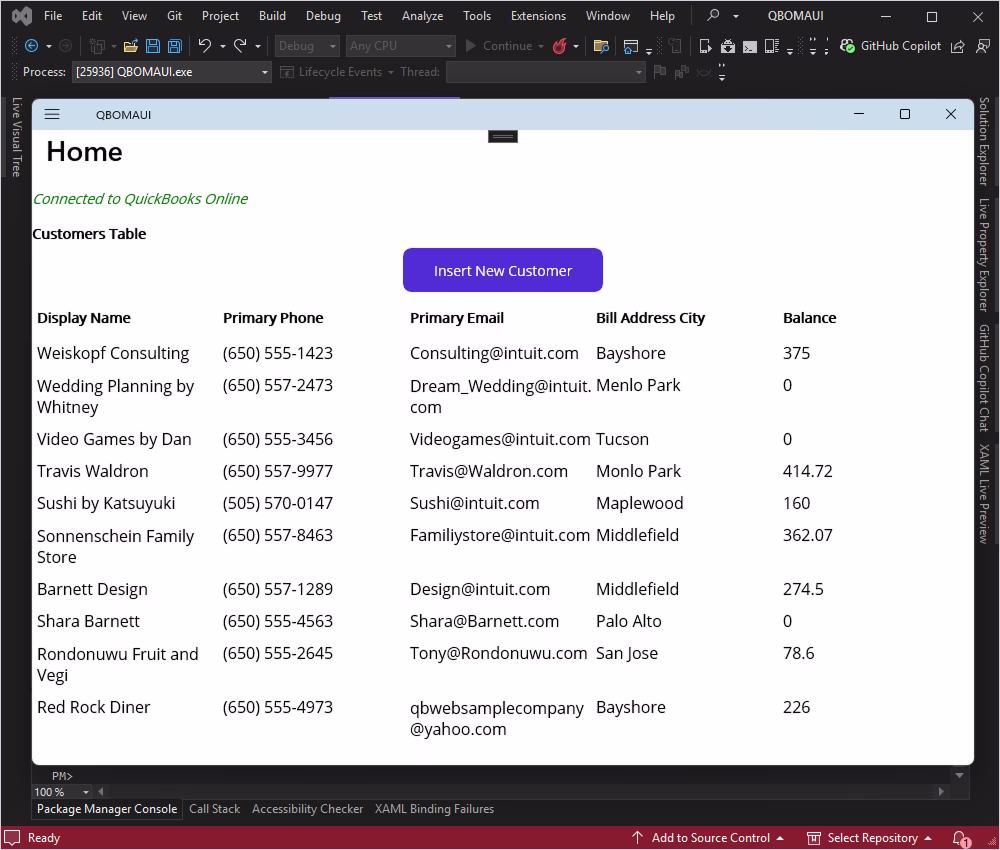Expand the Navigate Backward history dropdown
The height and width of the screenshot is (850, 1000).
[x=48, y=46]
